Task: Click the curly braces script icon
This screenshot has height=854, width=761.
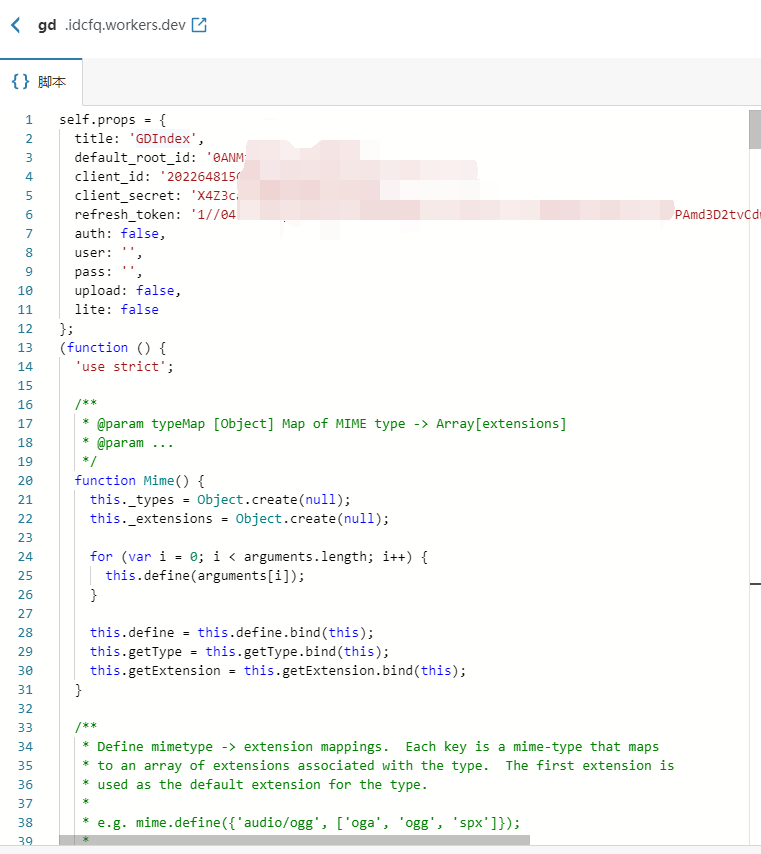Action: pos(20,82)
